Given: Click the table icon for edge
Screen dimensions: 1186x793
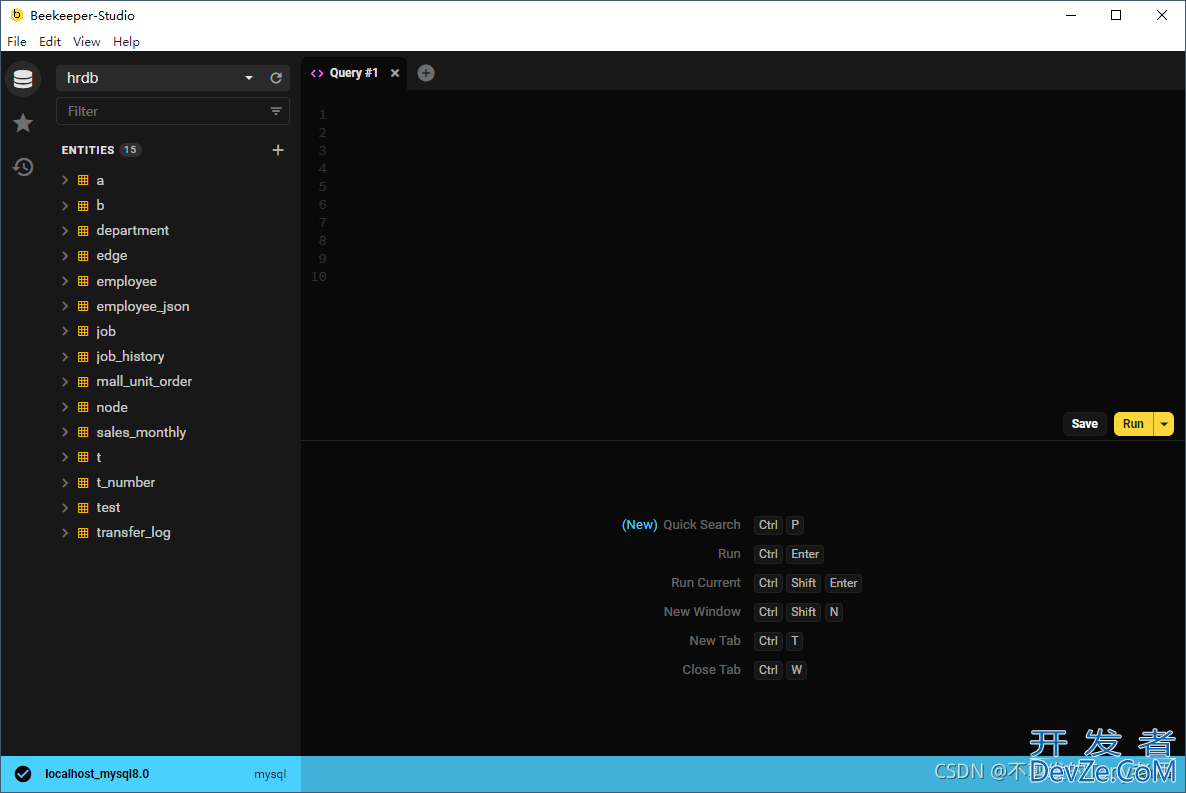Looking at the screenshot, I should pos(83,256).
